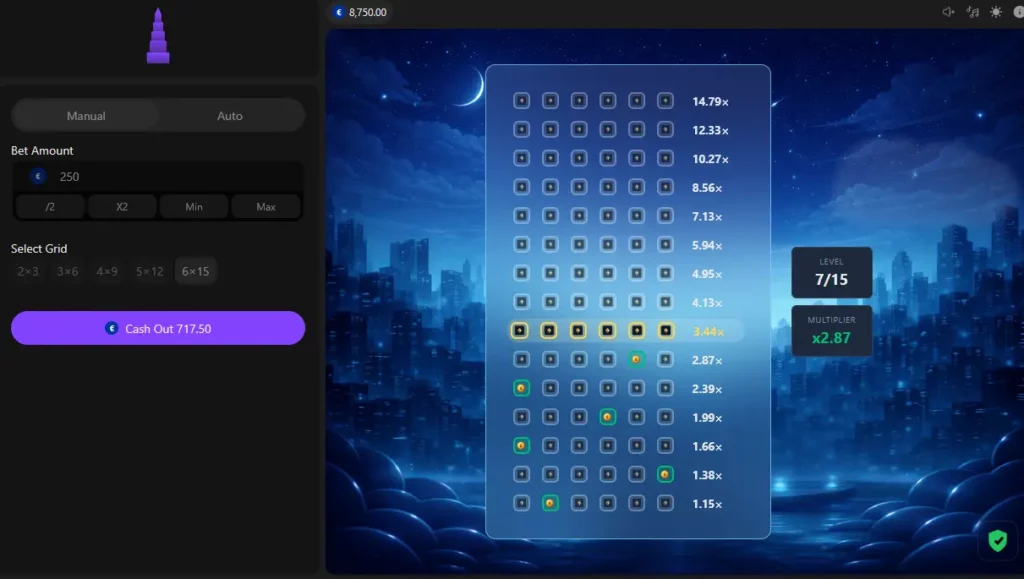
Task: Click the LEVEL 7/15 panel
Action: [831, 272]
